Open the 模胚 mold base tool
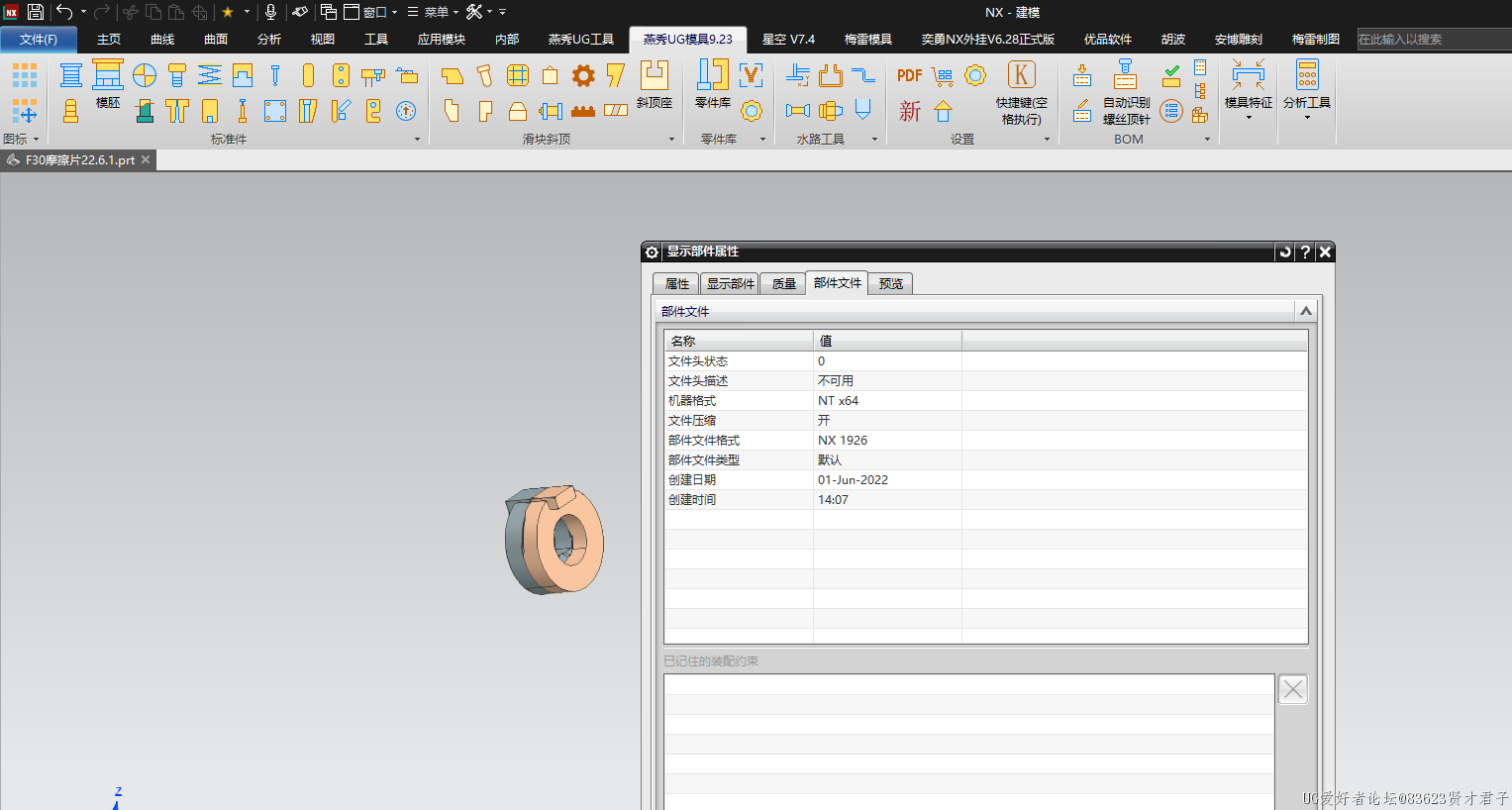Viewport: 1512px width, 810px height. coord(108,84)
